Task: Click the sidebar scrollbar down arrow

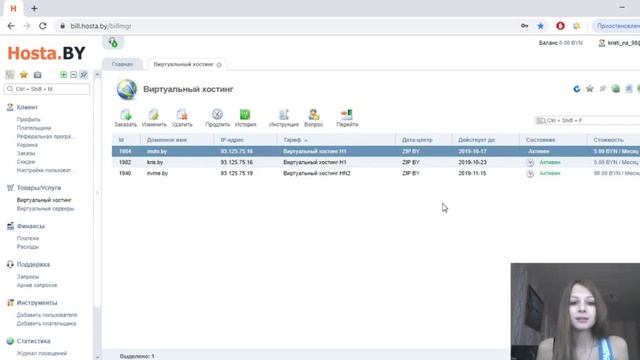Action: 97,357
